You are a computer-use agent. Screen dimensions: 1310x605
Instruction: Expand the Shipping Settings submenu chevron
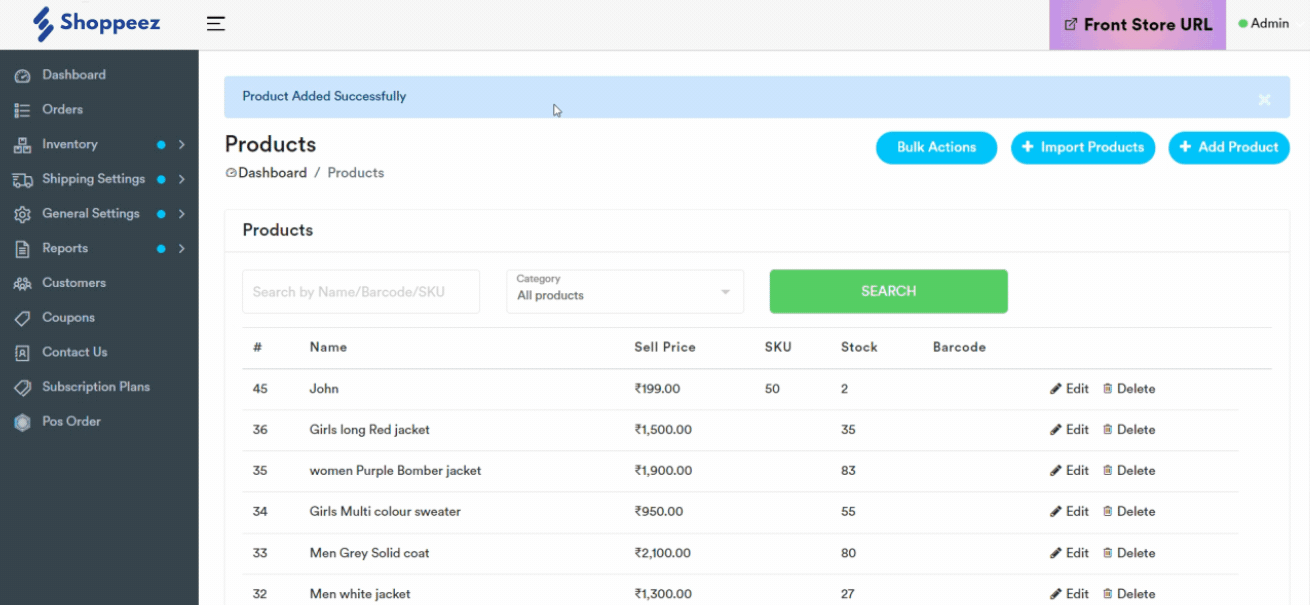[x=181, y=179]
